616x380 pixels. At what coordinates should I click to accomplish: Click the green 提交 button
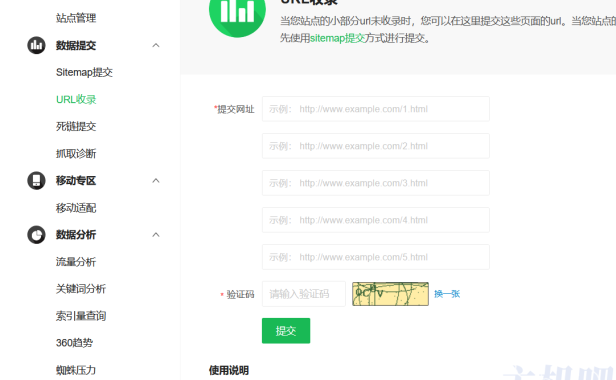pos(286,330)
